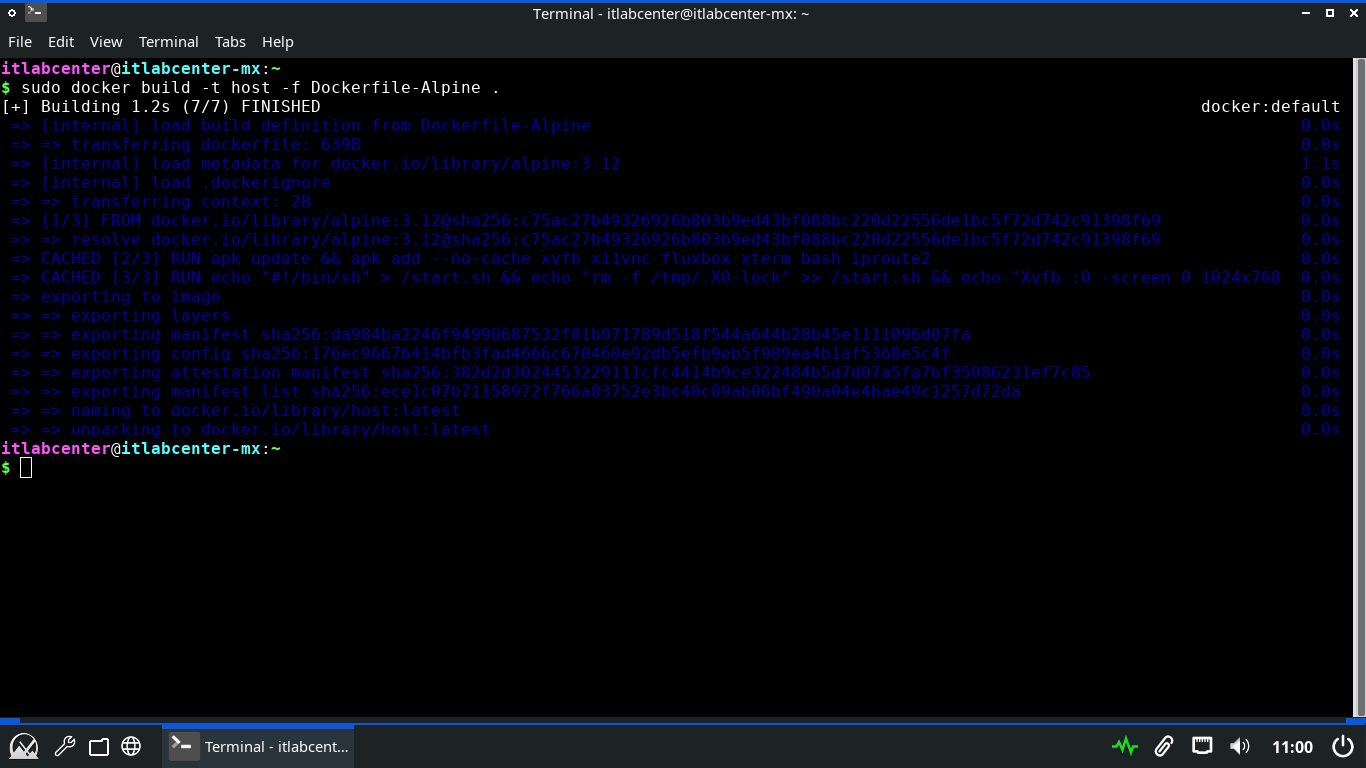The height and width of the screenshot is (768, 1366).
Task: Click the Terminal taskbar window button
Action: coord(258,746)
